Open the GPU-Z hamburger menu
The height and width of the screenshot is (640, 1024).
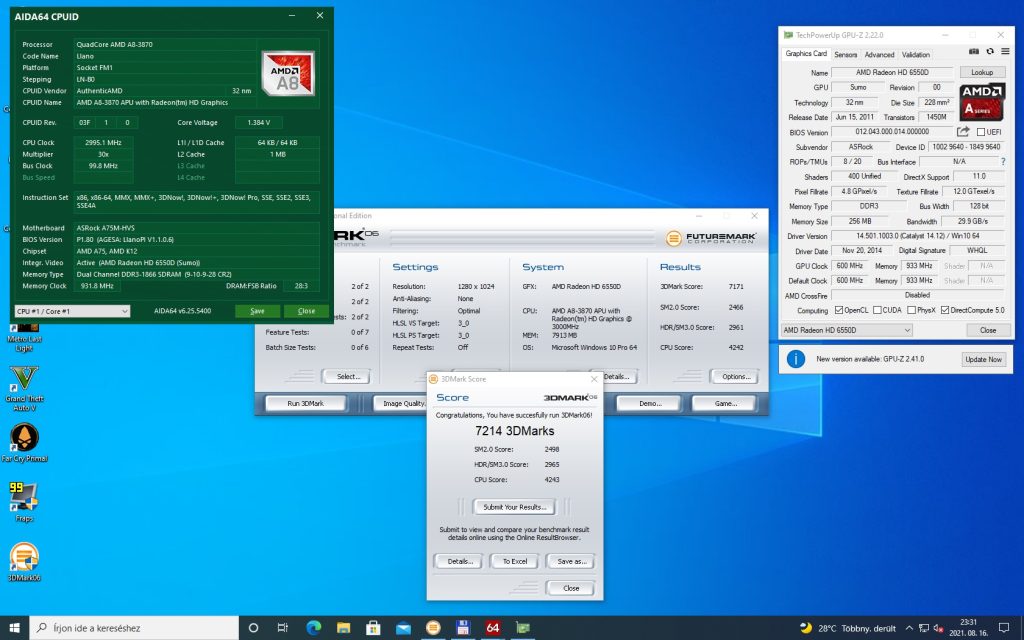click(x=1006, y=51)
